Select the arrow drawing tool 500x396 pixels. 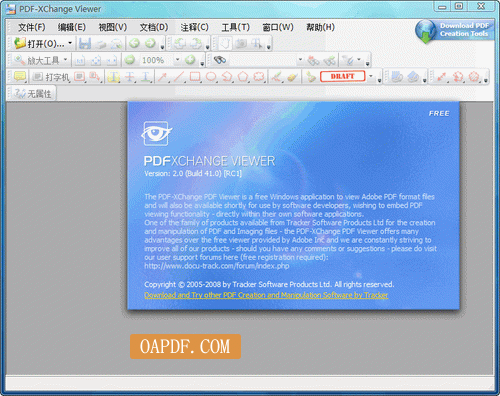pos(163,77)
